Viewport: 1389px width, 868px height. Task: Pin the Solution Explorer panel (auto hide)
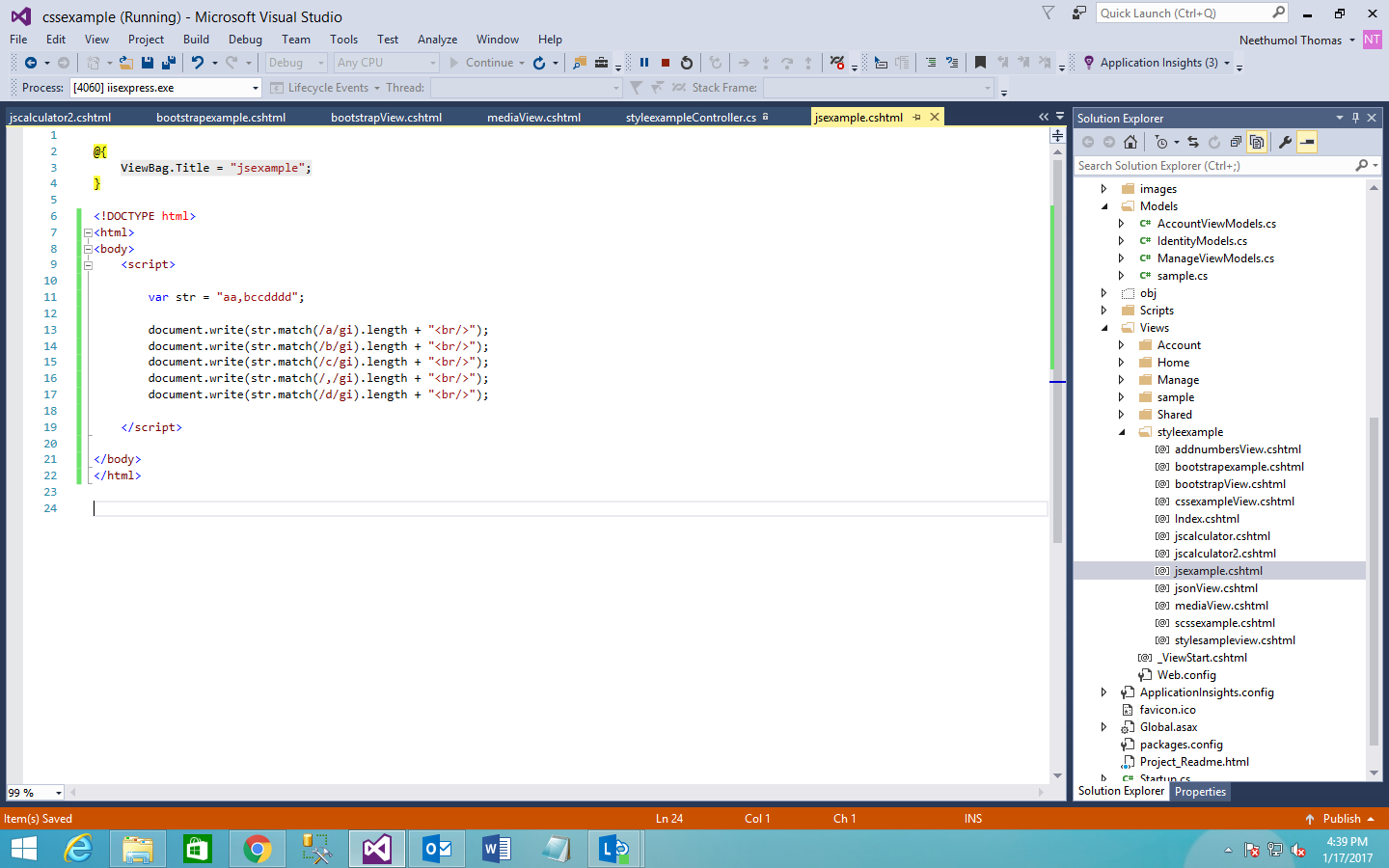(1355, 118)
